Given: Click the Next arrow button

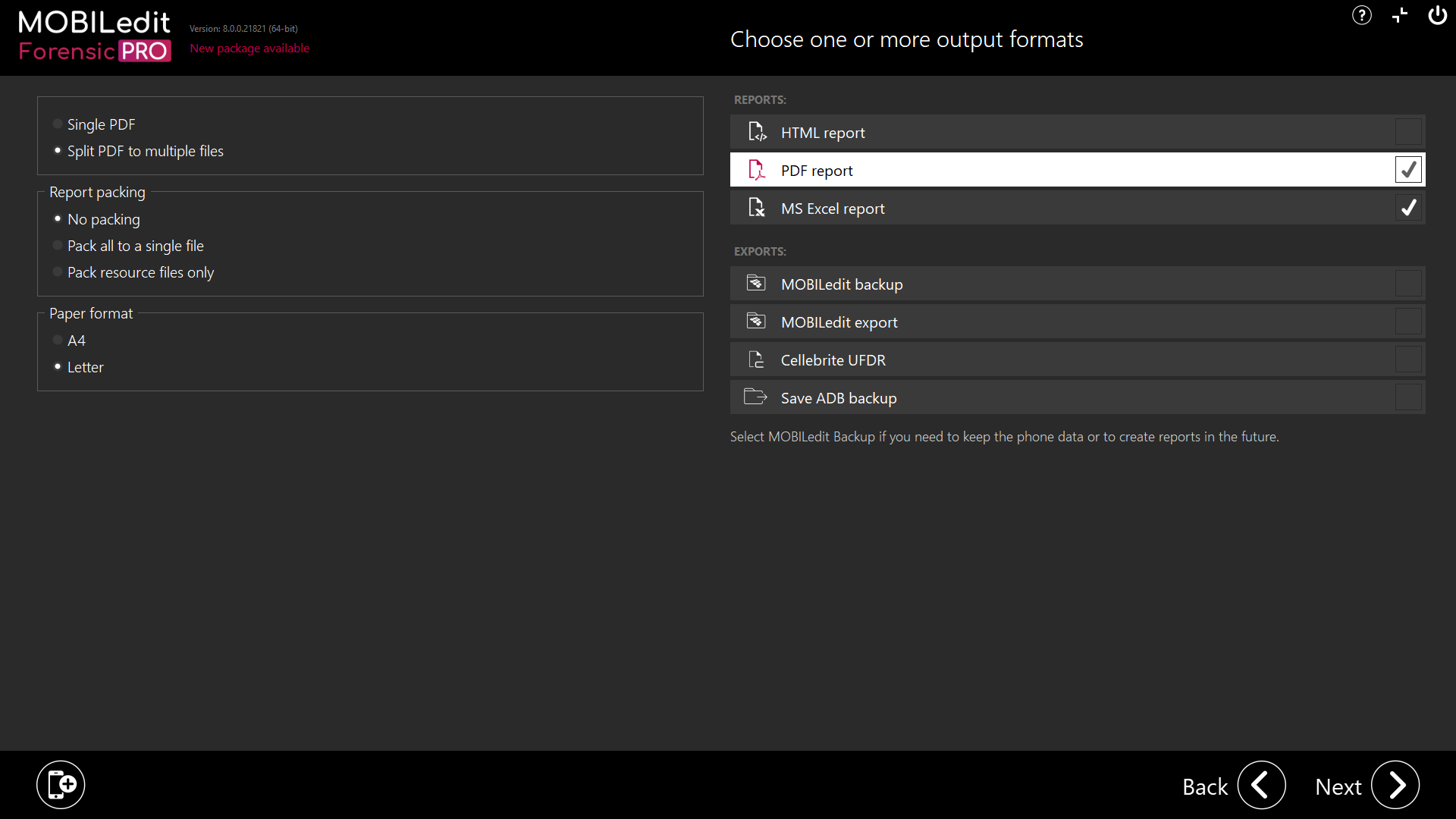Looking at the screenshot, I should [1395, 785].
